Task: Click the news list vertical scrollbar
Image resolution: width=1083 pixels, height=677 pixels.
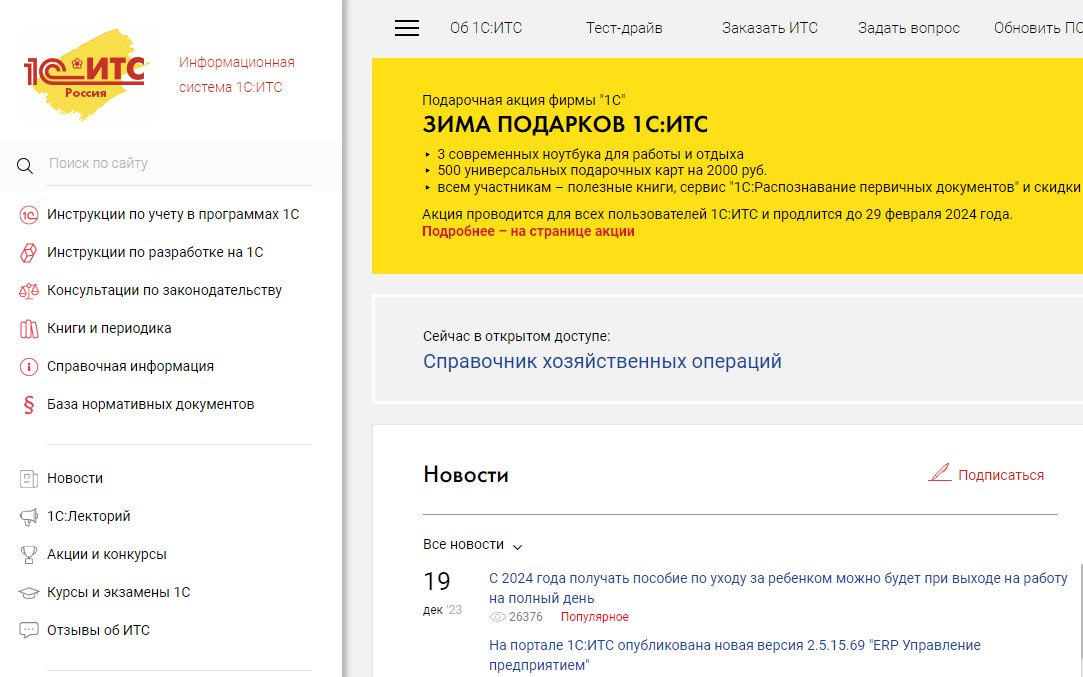Action: (x=1080, y=622)
